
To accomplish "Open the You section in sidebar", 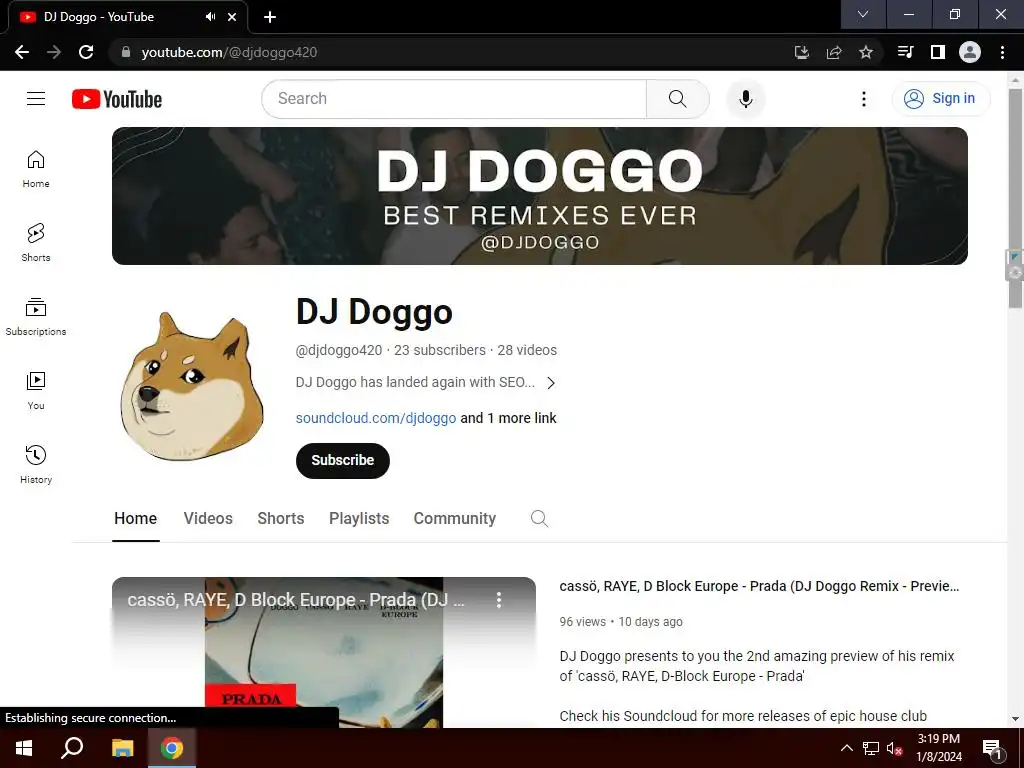I will click(36, 391).
